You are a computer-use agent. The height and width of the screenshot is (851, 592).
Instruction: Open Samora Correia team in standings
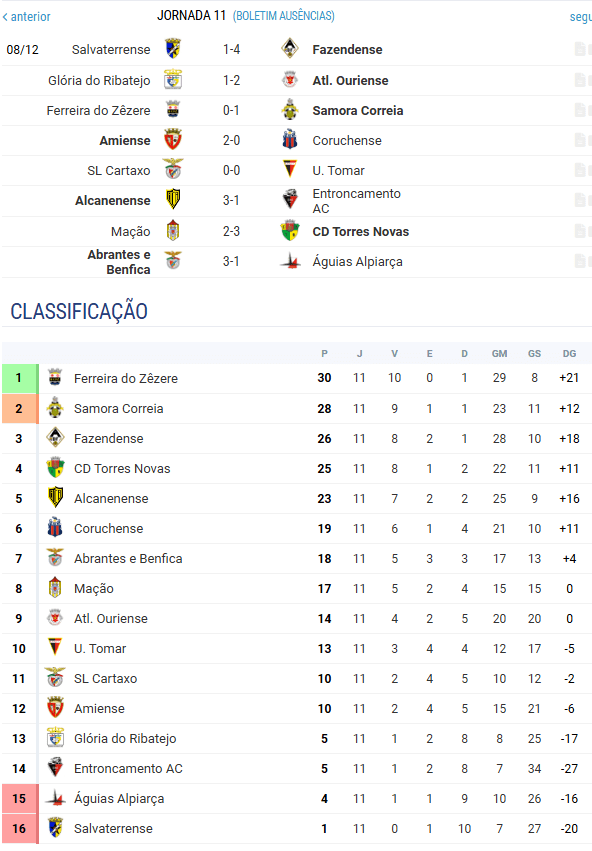coord(118,409)
